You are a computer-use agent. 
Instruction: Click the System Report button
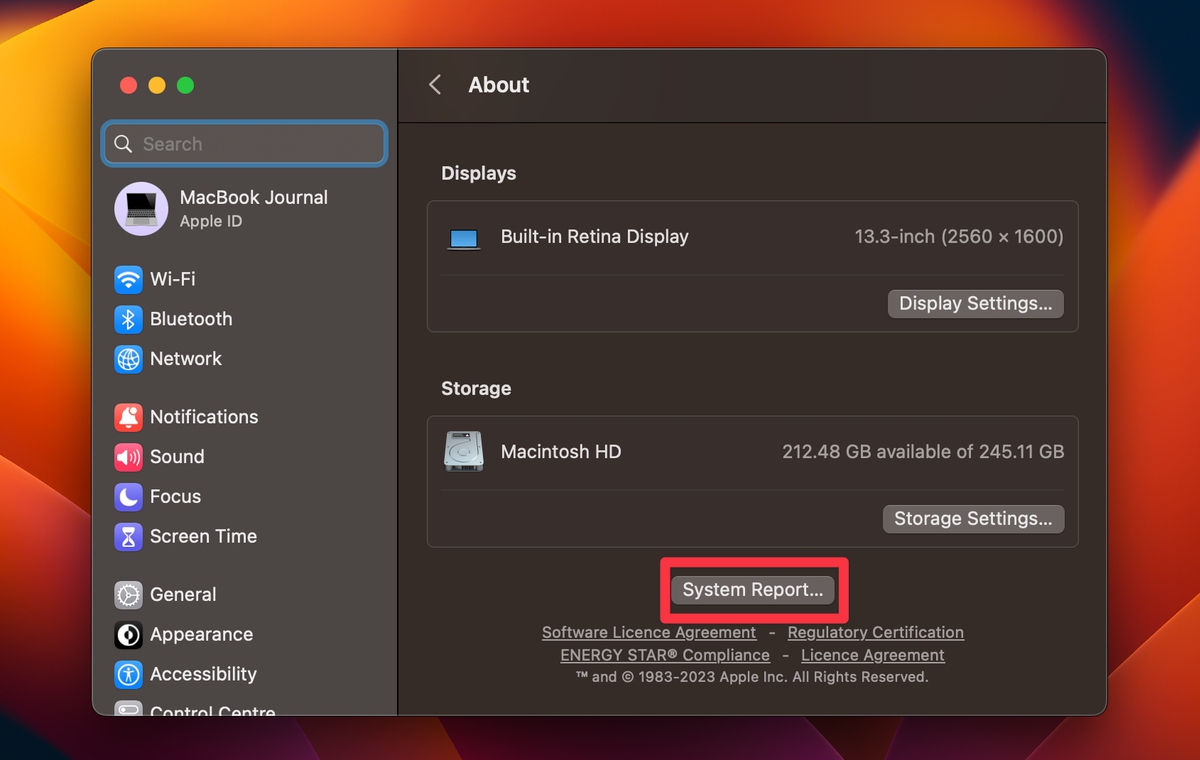[x=753, y=590]
